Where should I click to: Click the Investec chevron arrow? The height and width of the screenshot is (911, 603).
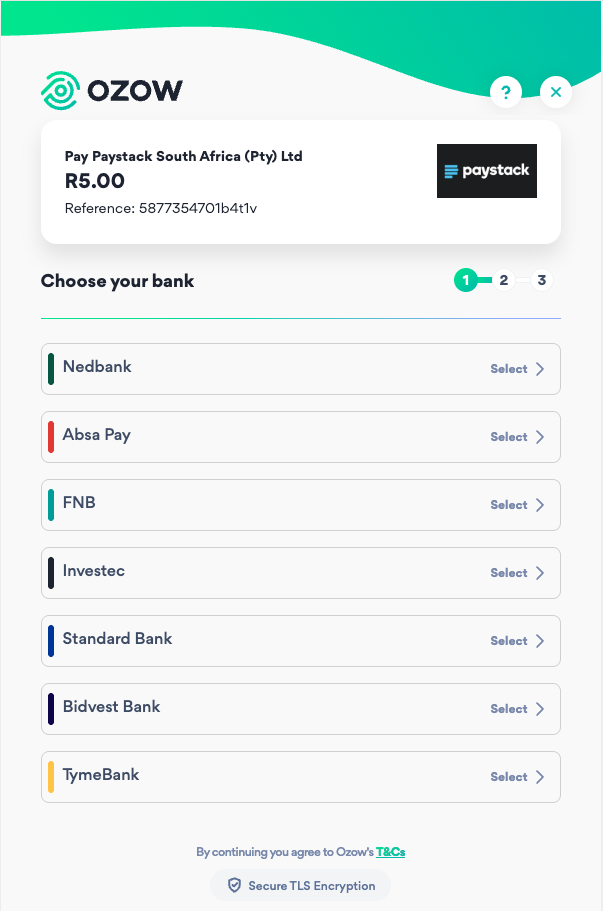(x=540, y=573)
